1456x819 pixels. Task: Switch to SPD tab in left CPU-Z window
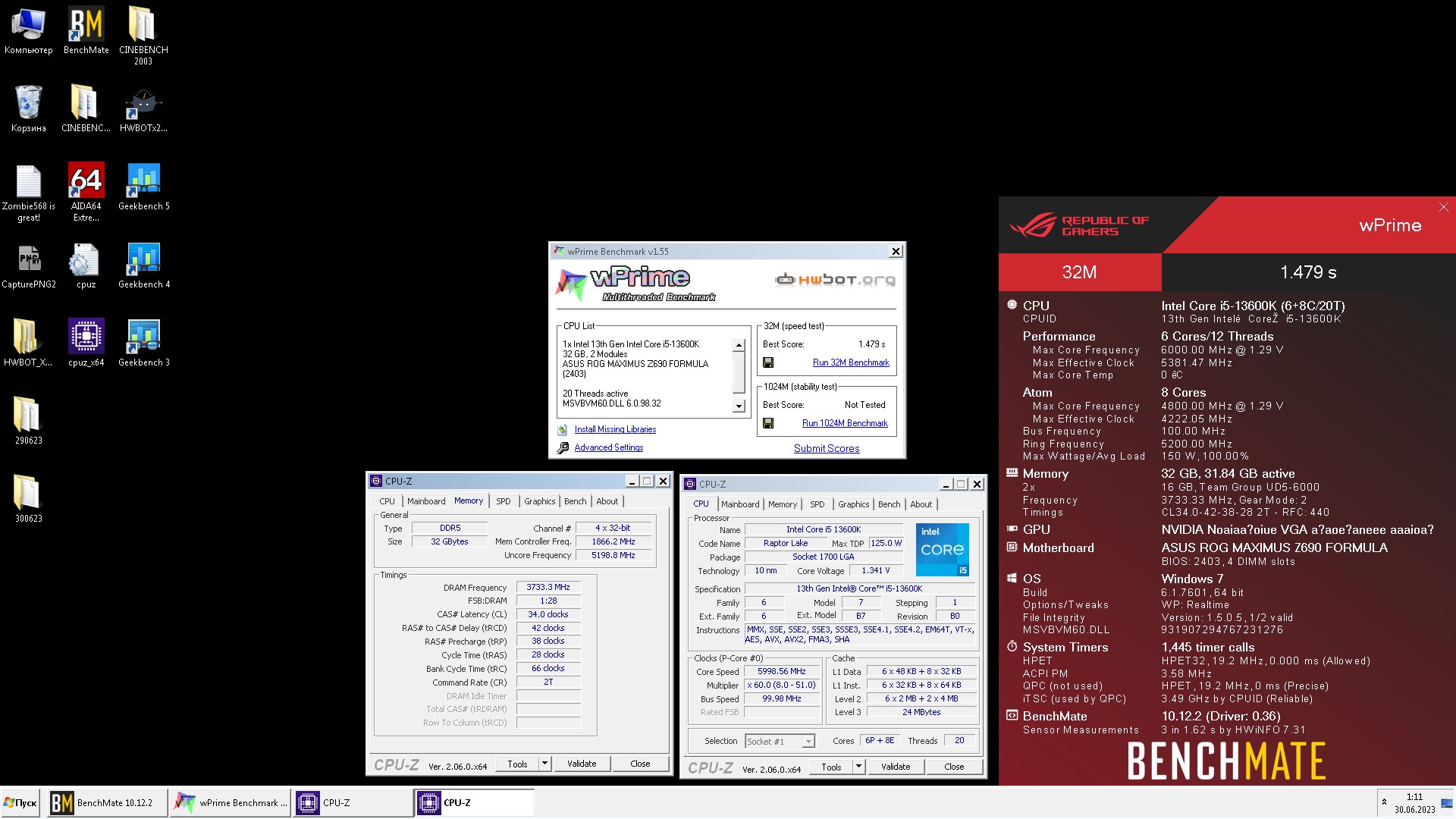pyautogui.click(x=504, y=501)
